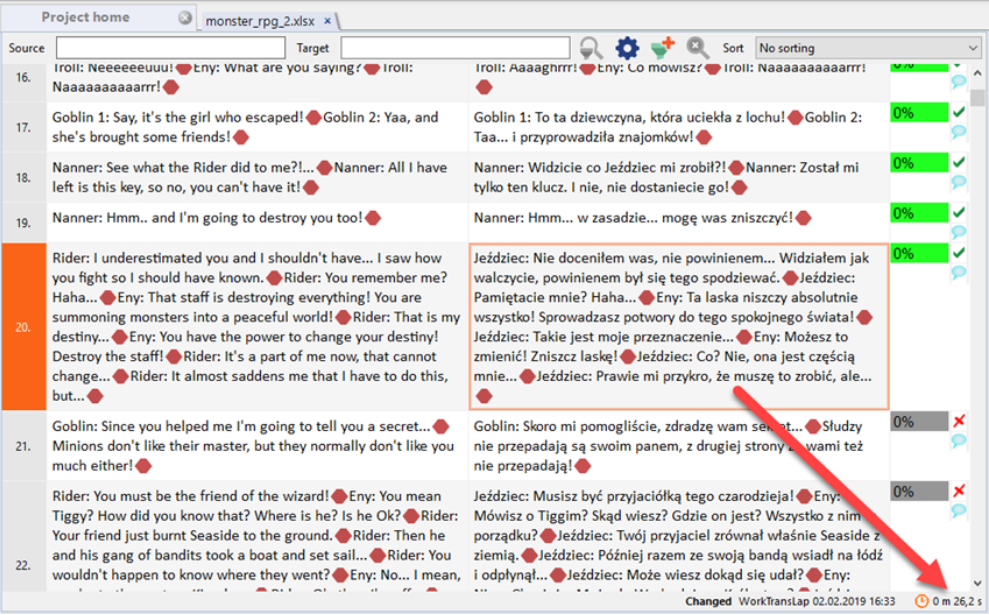
Task: Open the Sort dropdown showing No sorting
Action: point(868,48)
